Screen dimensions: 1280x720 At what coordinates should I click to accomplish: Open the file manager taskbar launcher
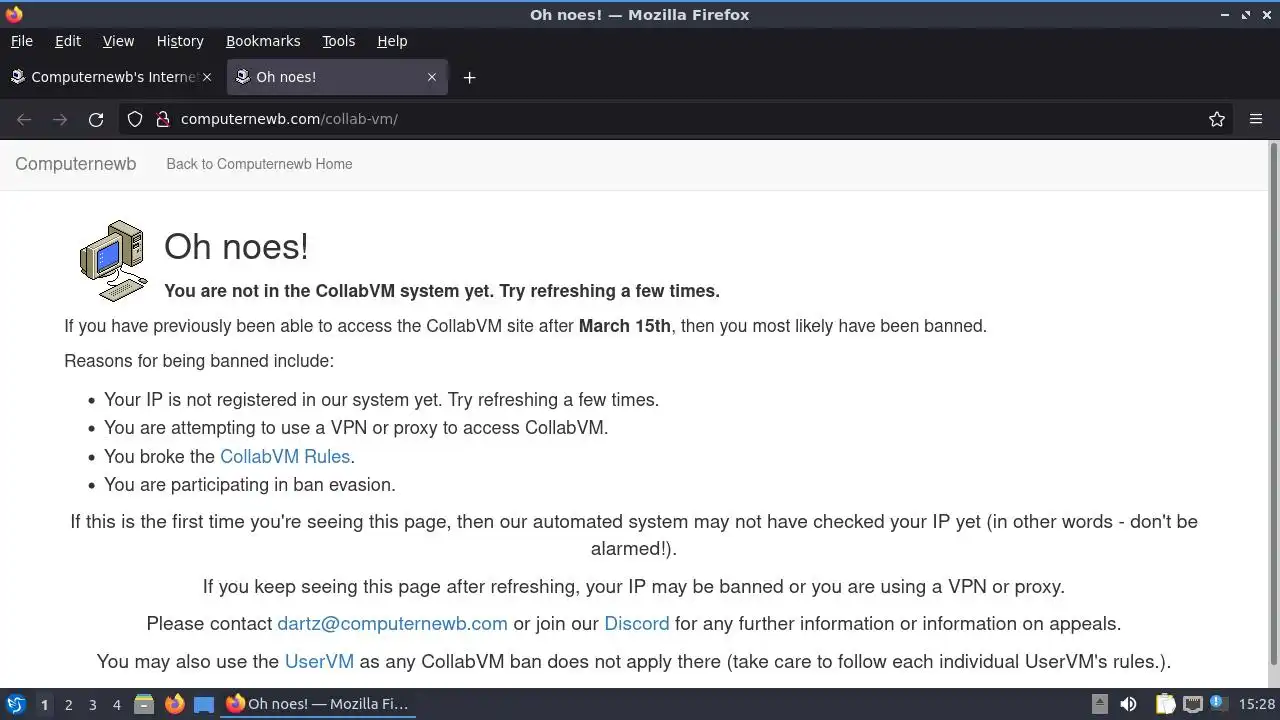[x=144, y=704]
